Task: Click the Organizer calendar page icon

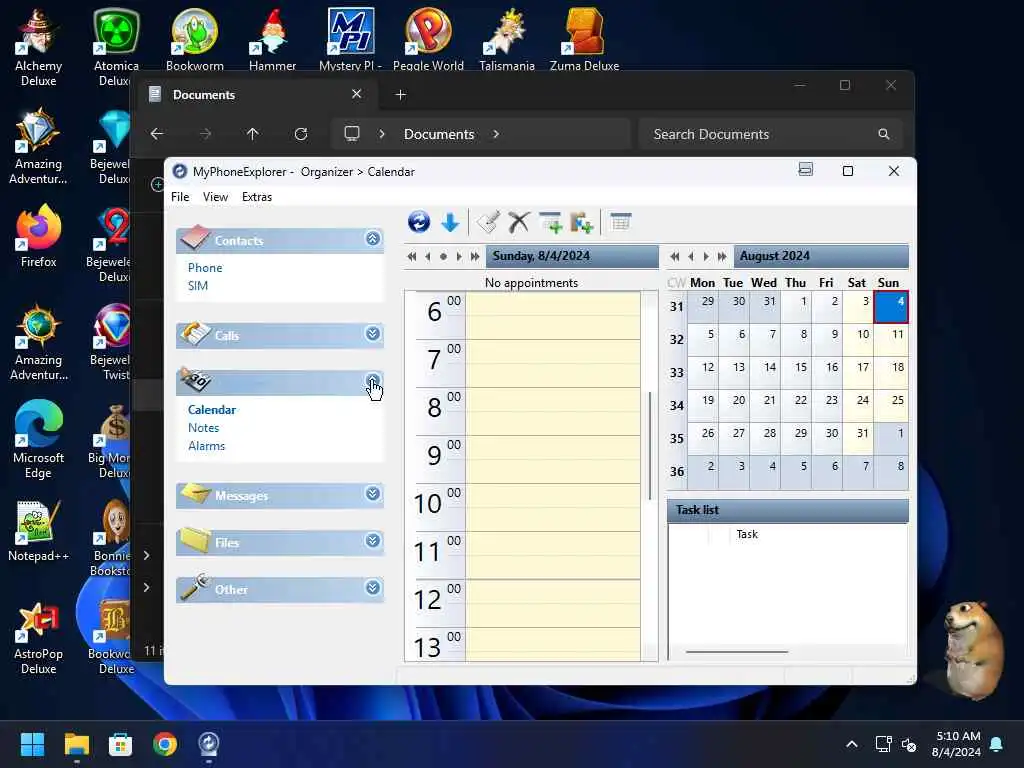Action: point(195,379)
